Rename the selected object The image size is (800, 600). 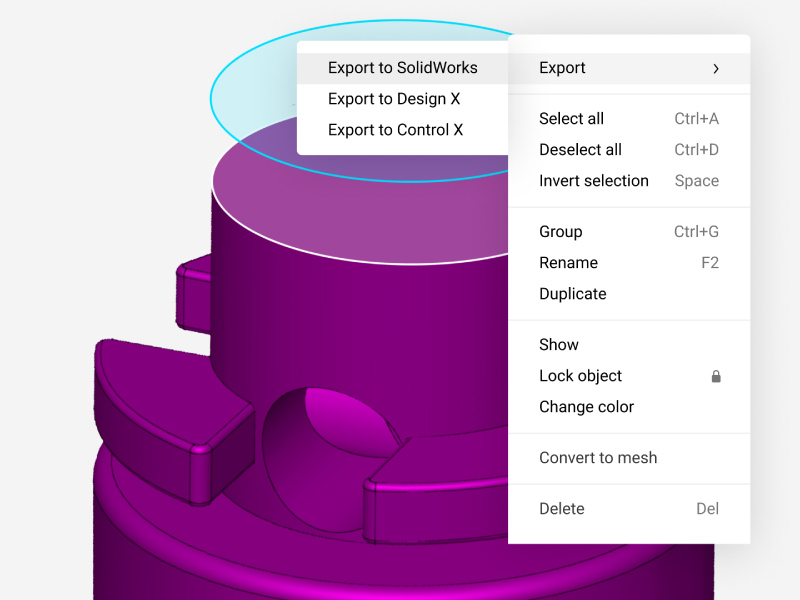pos(568,263)
